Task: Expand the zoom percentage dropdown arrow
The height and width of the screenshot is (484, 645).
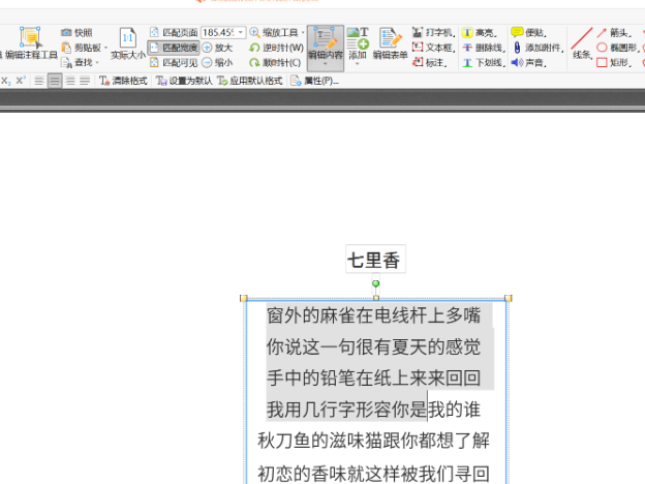Action: tap(241, 32)
